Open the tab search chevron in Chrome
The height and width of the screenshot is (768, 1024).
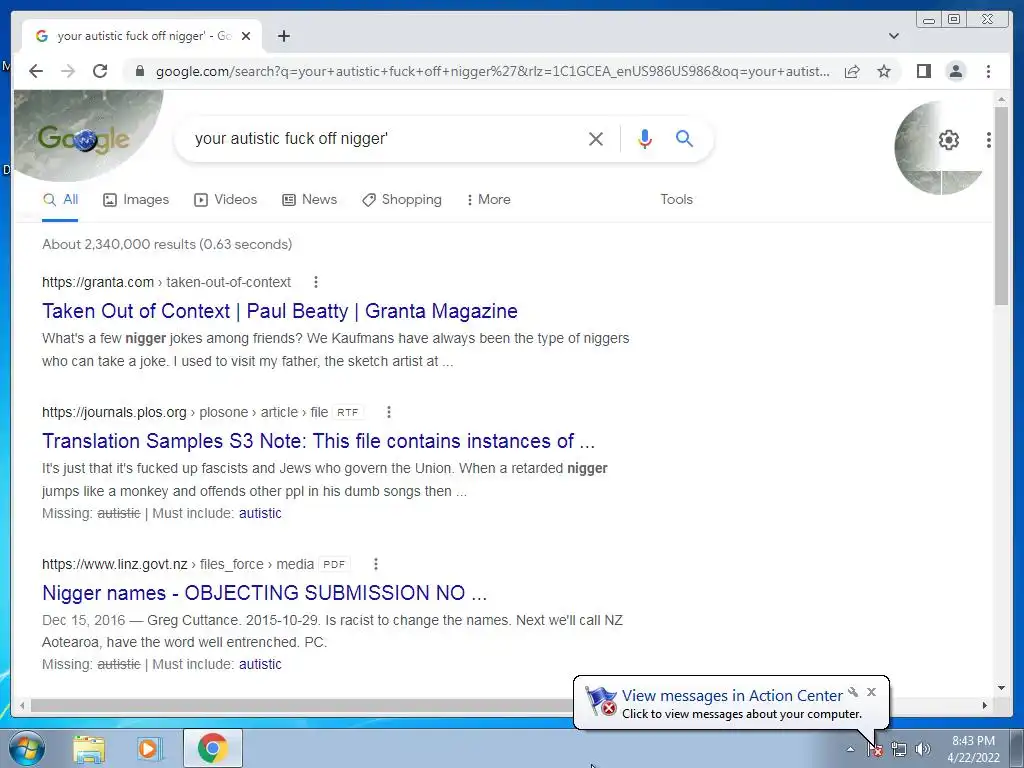tap(893, 36)
